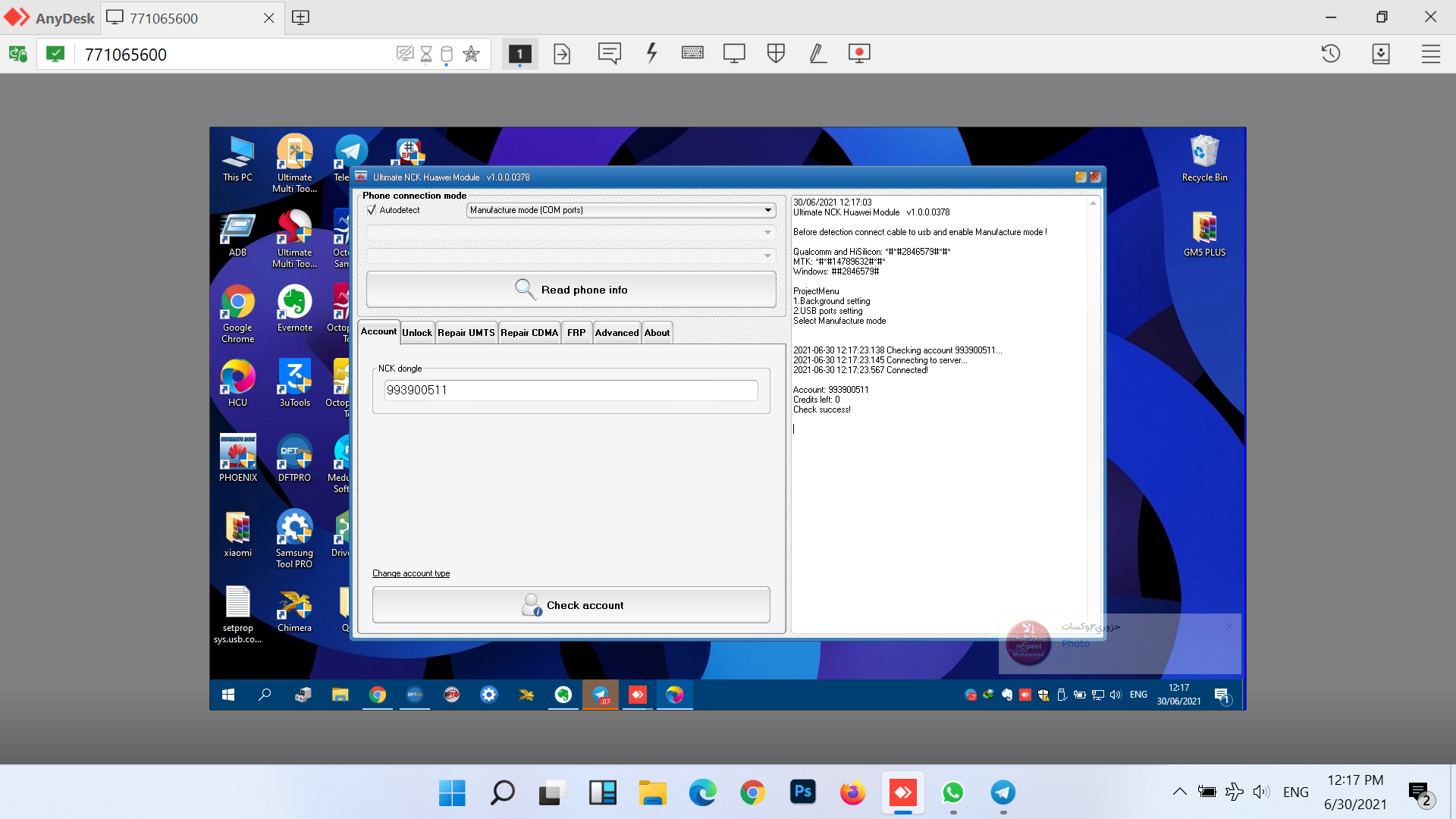Image resolution: width=1456 pixels, height=819 pixels.
Task: Open Recycle Bin on remote desktop
Action: click(1204, 158)
